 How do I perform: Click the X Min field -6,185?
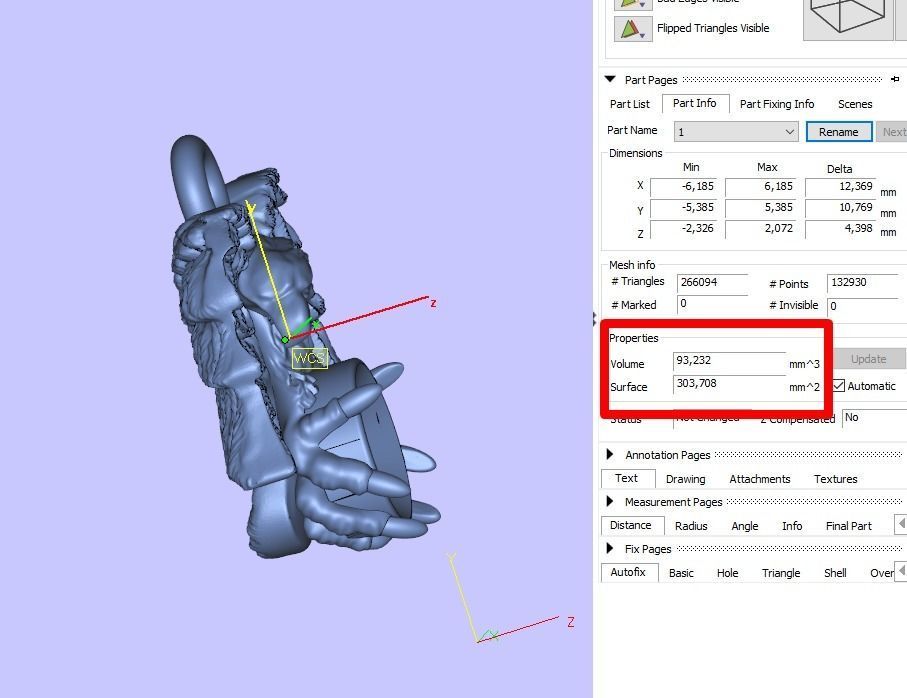coord(683,187)
